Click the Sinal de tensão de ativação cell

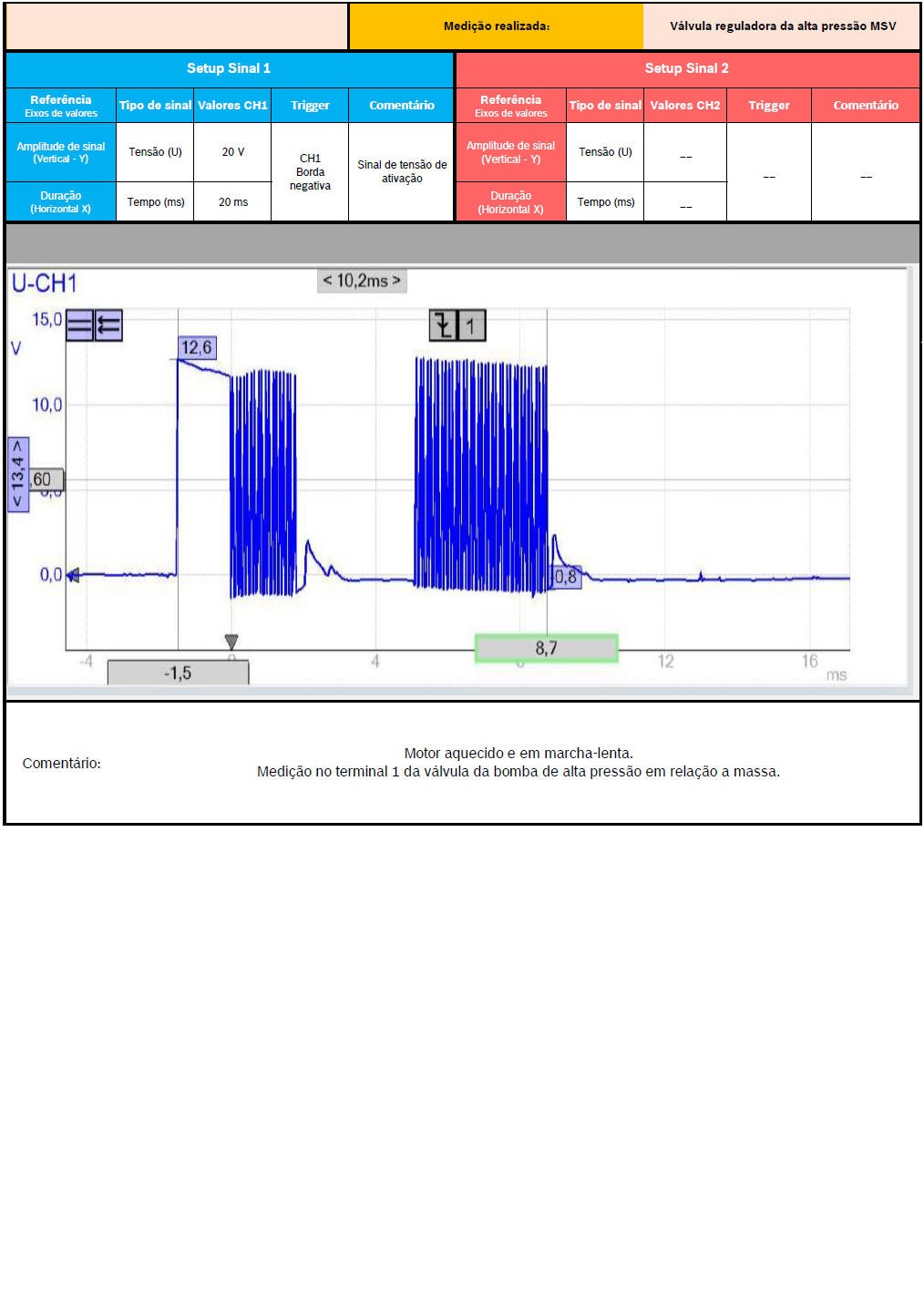pyautogui.click(x=402, y=172)
